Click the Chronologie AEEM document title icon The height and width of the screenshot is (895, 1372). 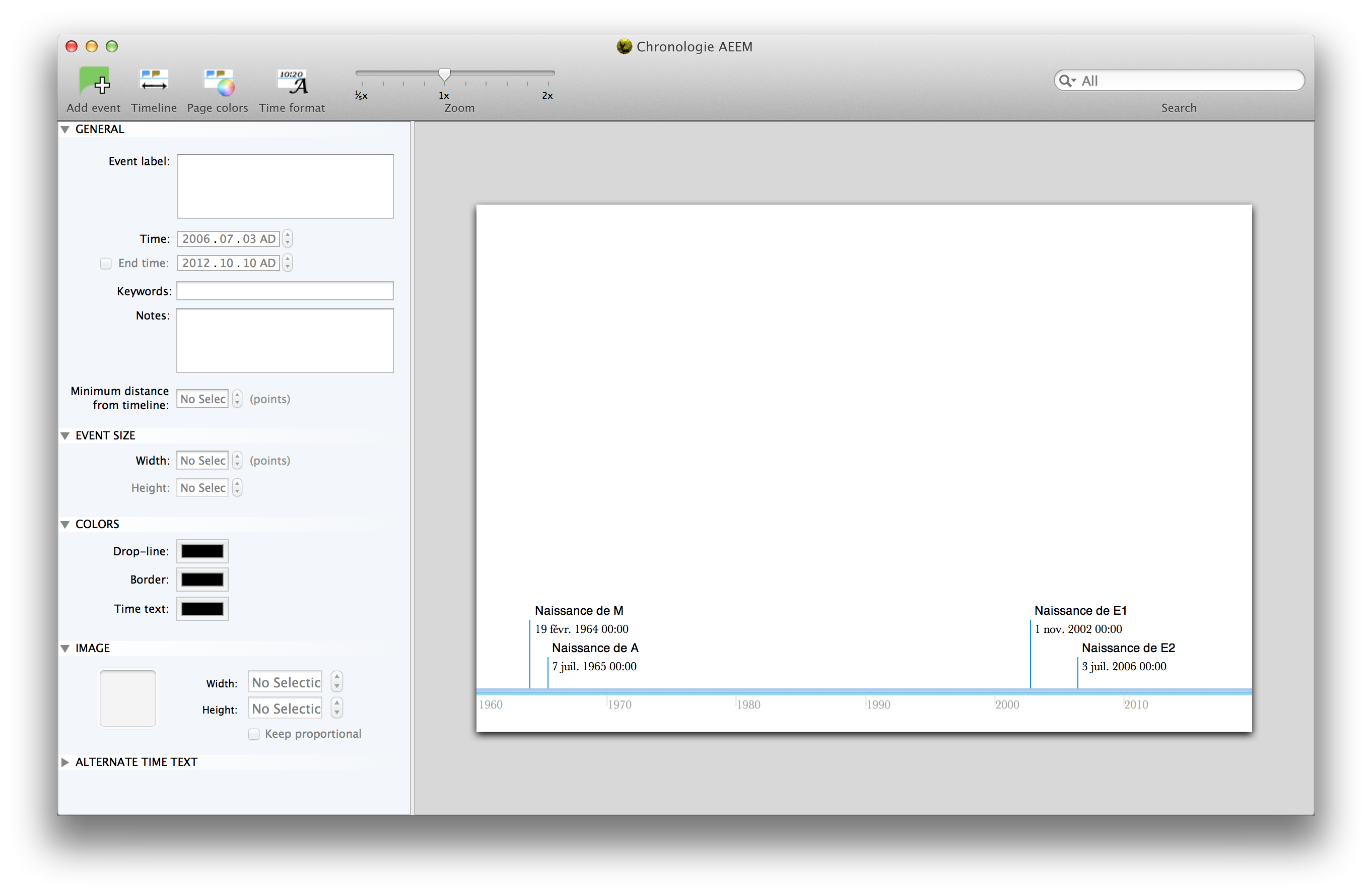pos(624,47)
